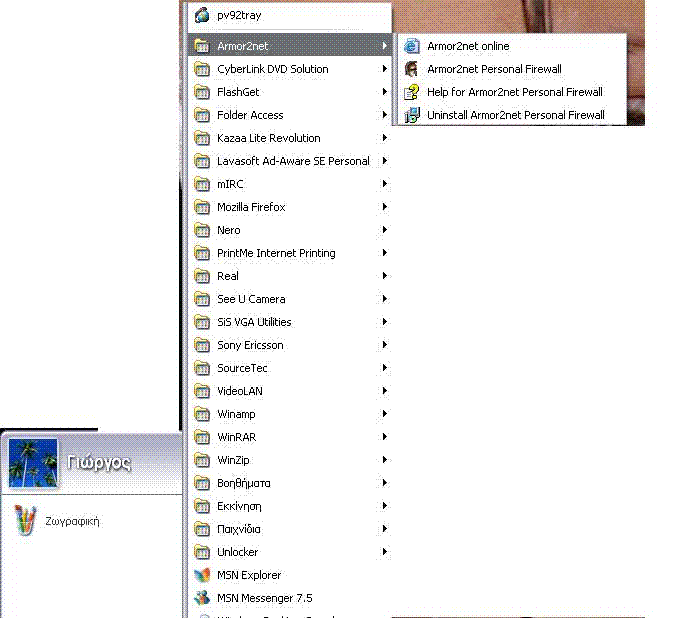Click folder icon beside mIRC
Viewport: 673px width, 618px height.
pos(202,184)
